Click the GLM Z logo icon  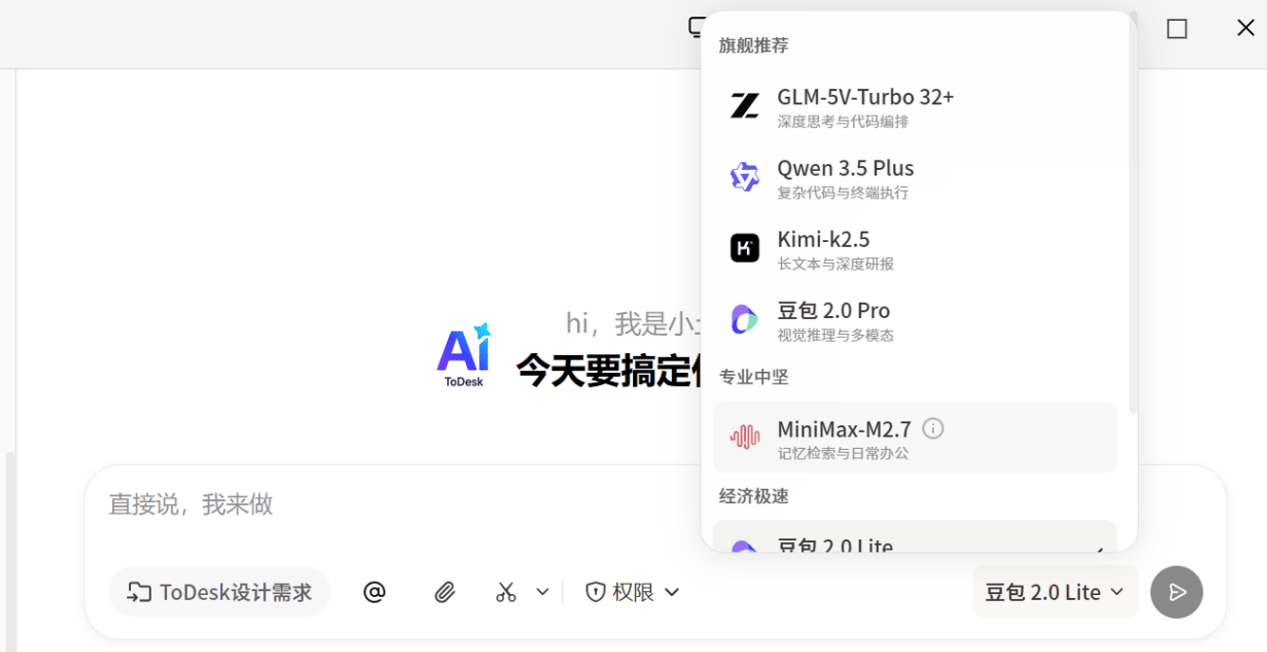[744, 106]
